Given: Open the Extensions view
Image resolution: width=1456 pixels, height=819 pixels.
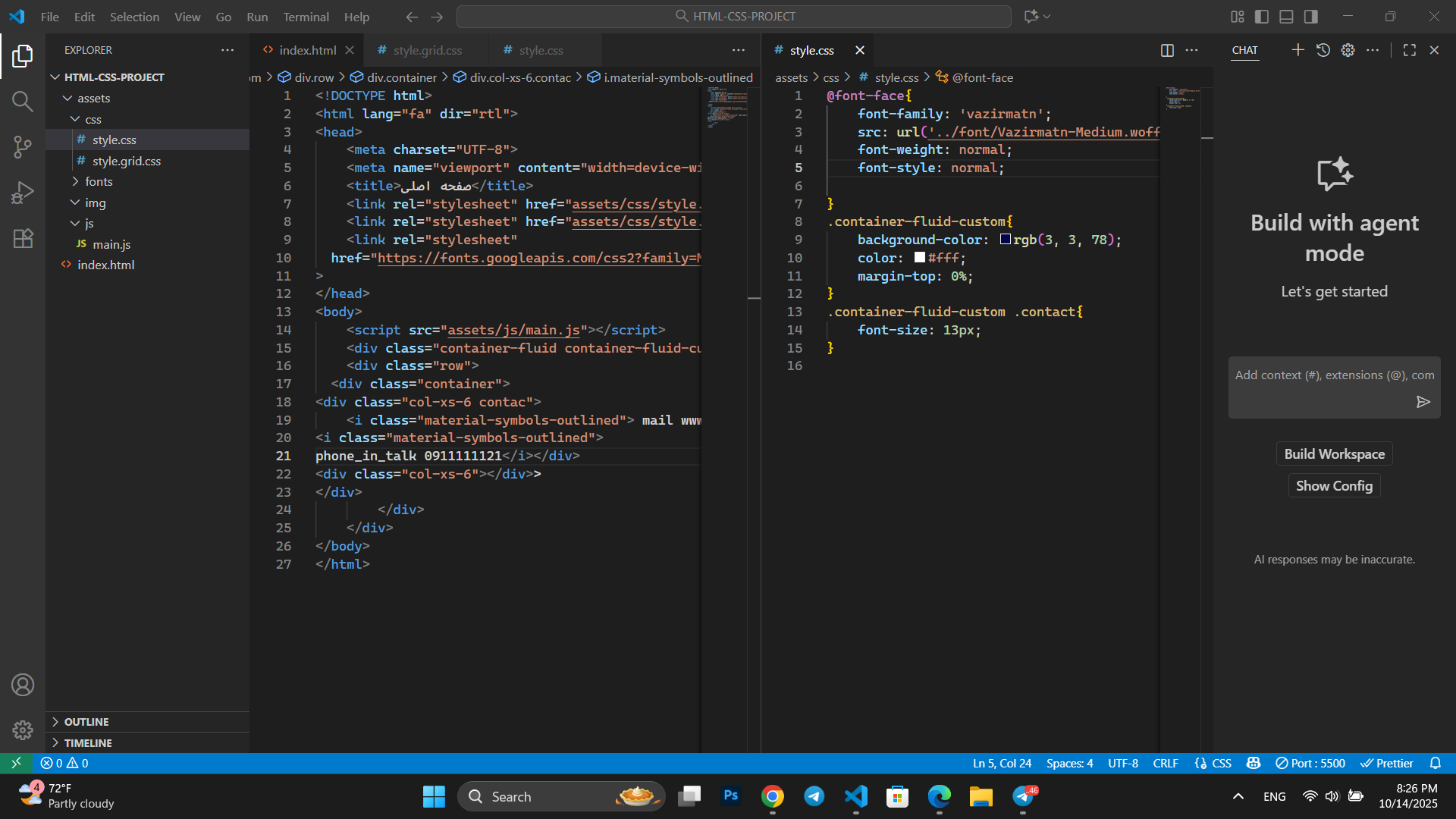Looking at the screenshot, I should pyautogui.click(x=23, y=239).
